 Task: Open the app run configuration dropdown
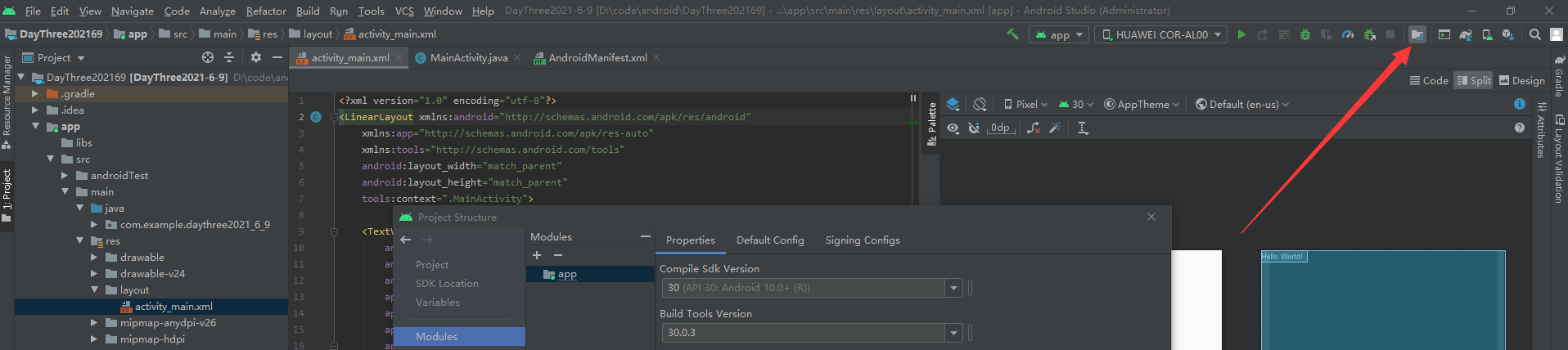point(1059,34)
